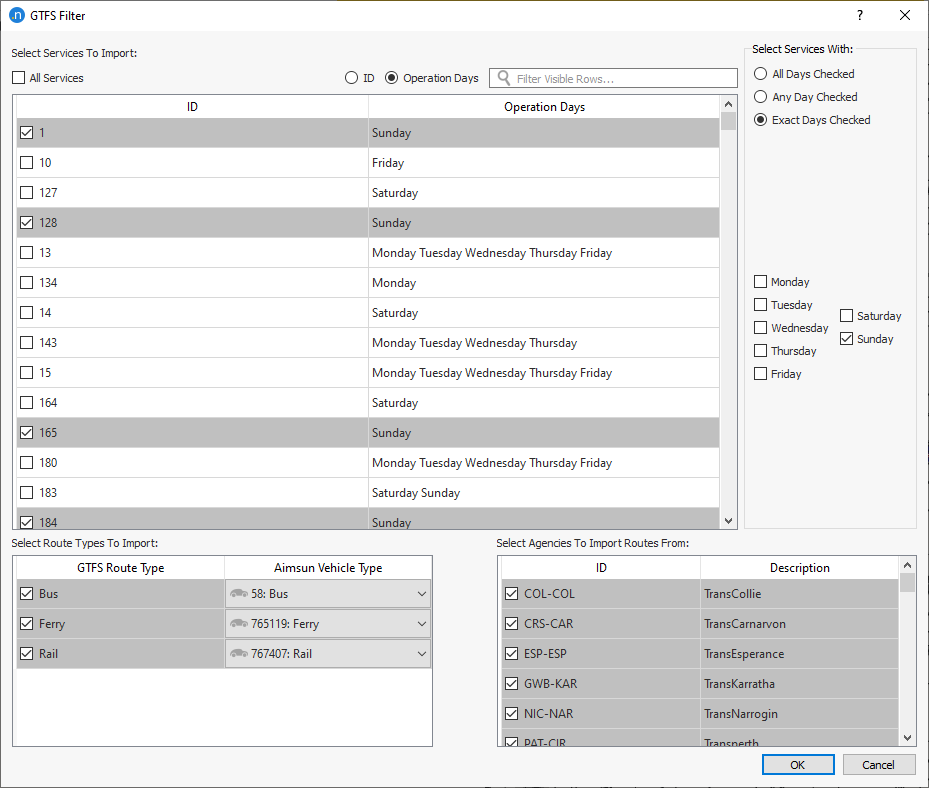Click the search magnifier icon in filter box
The width and height of the screenshot is (929, 788).
(x=503, y=78)
